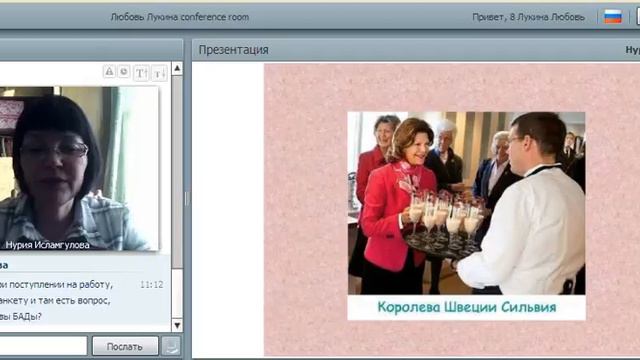Click the Презентация panel header

tap(416, 50)
